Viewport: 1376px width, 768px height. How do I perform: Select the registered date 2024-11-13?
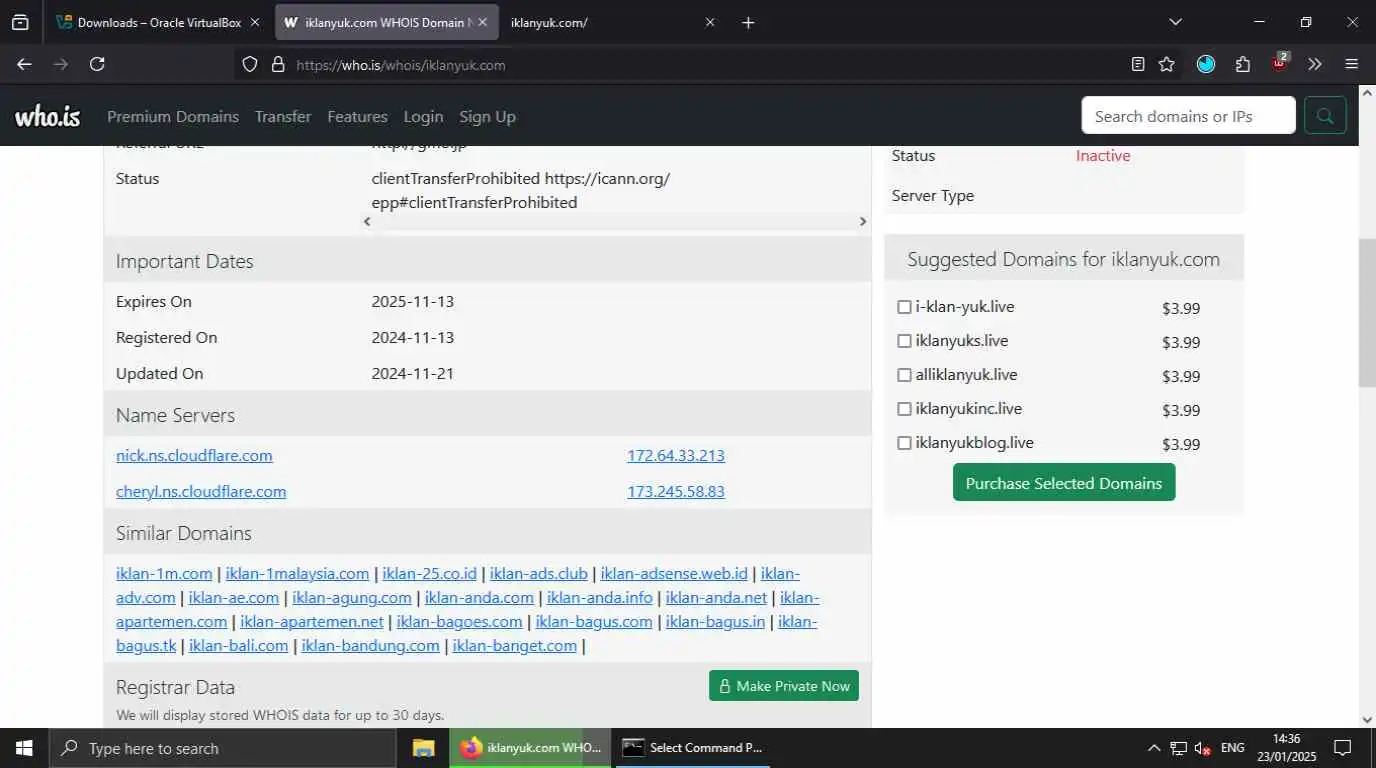413,337
